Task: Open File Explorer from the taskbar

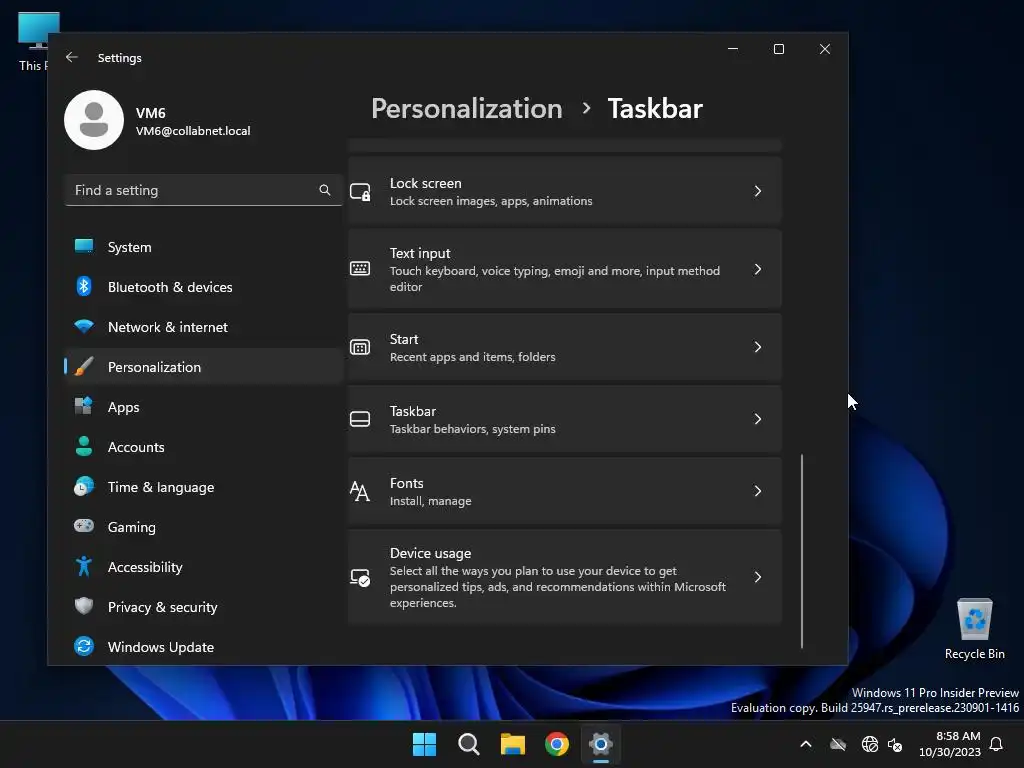Action: tap(513, 744)
